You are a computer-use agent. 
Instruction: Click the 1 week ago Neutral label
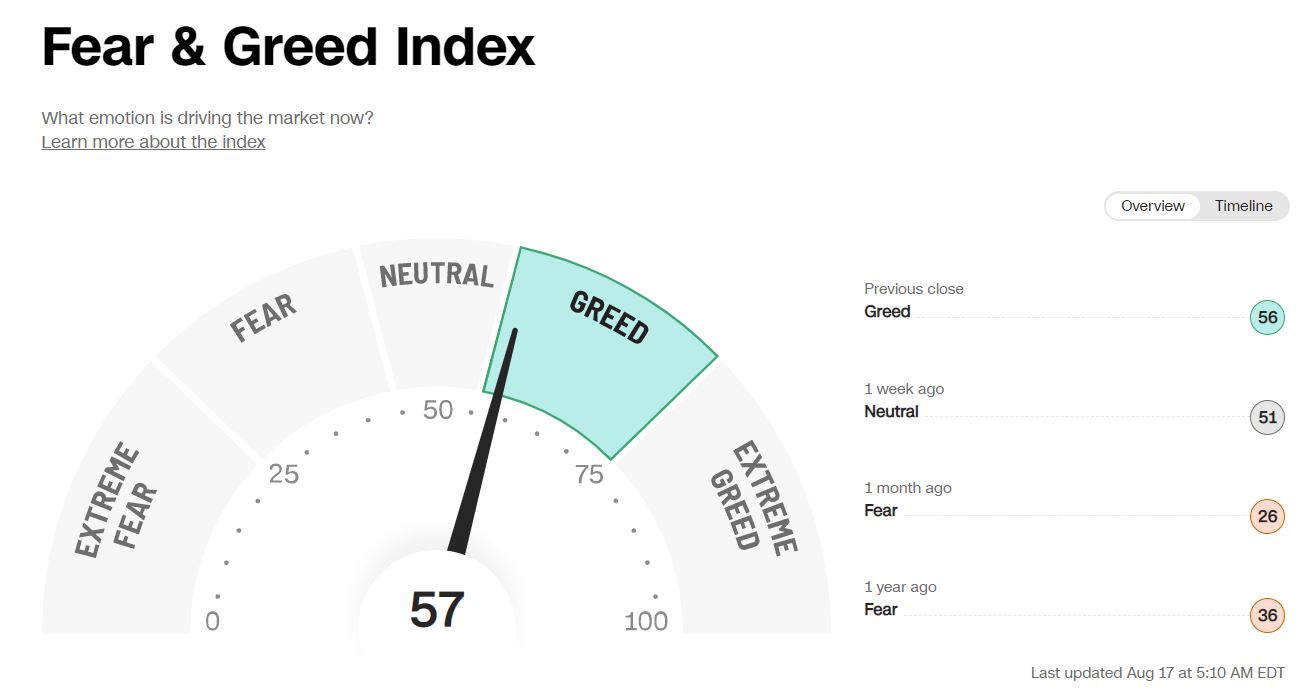891,411
